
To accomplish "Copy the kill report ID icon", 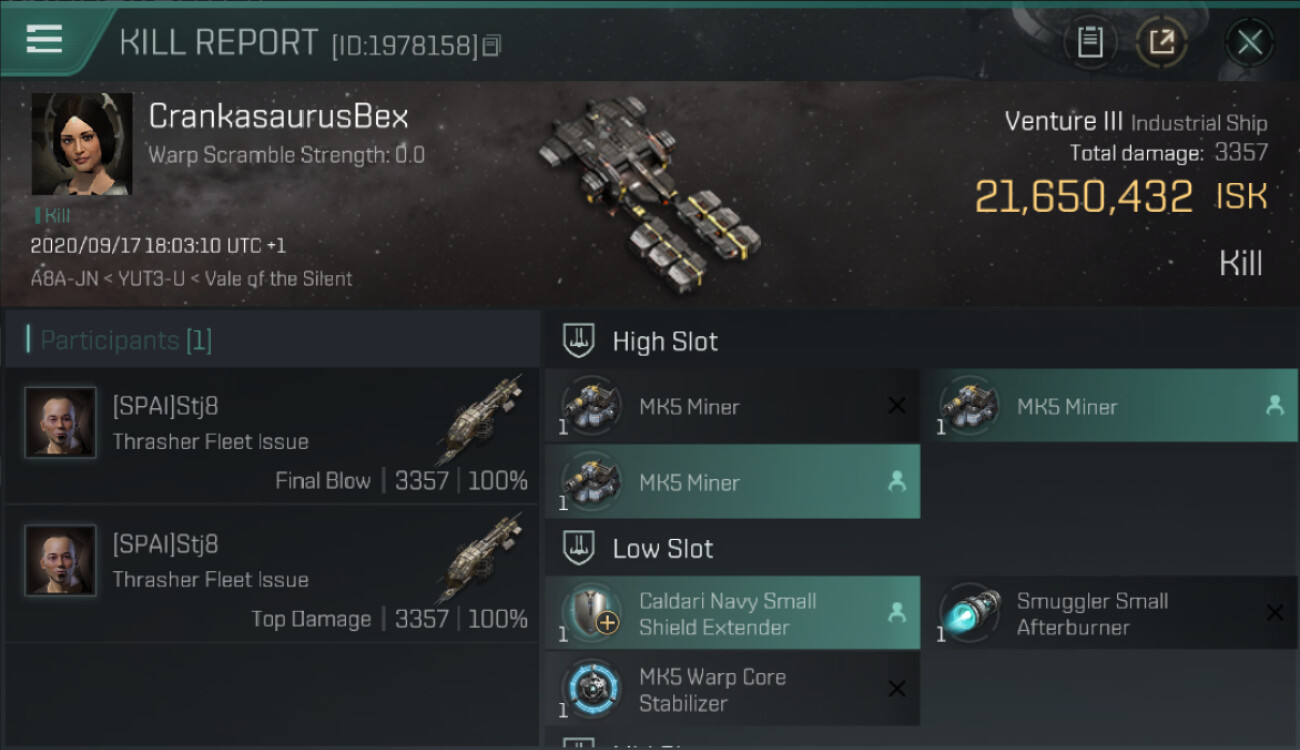I will pyautogui.click(x=491, y=46).
